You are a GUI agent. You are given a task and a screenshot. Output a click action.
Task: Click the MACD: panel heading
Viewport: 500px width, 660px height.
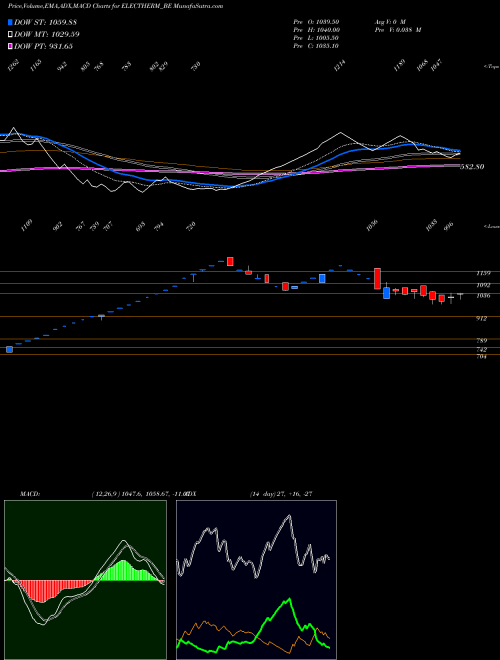pyautogui.click(x=29, y=494)
